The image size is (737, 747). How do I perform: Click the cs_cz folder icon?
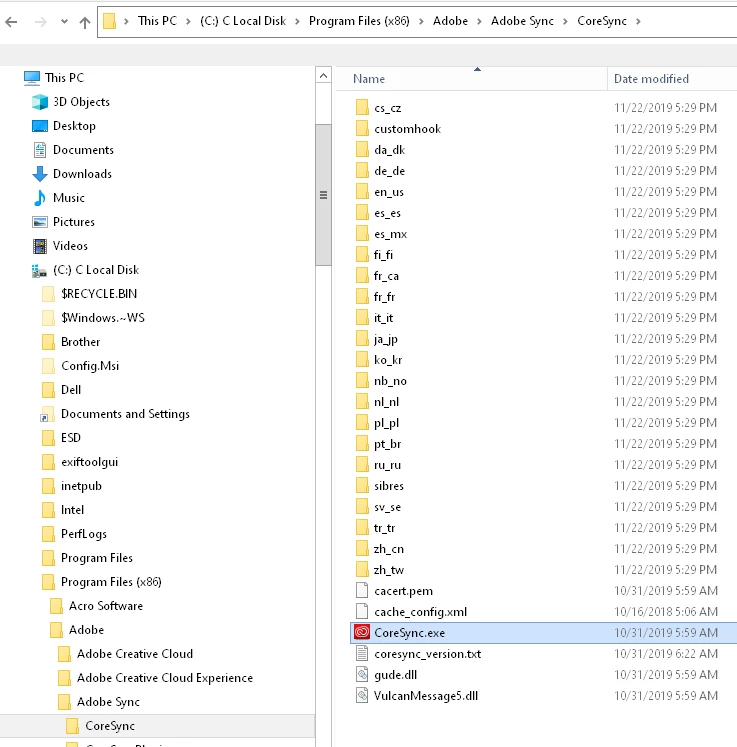[362, 108]
